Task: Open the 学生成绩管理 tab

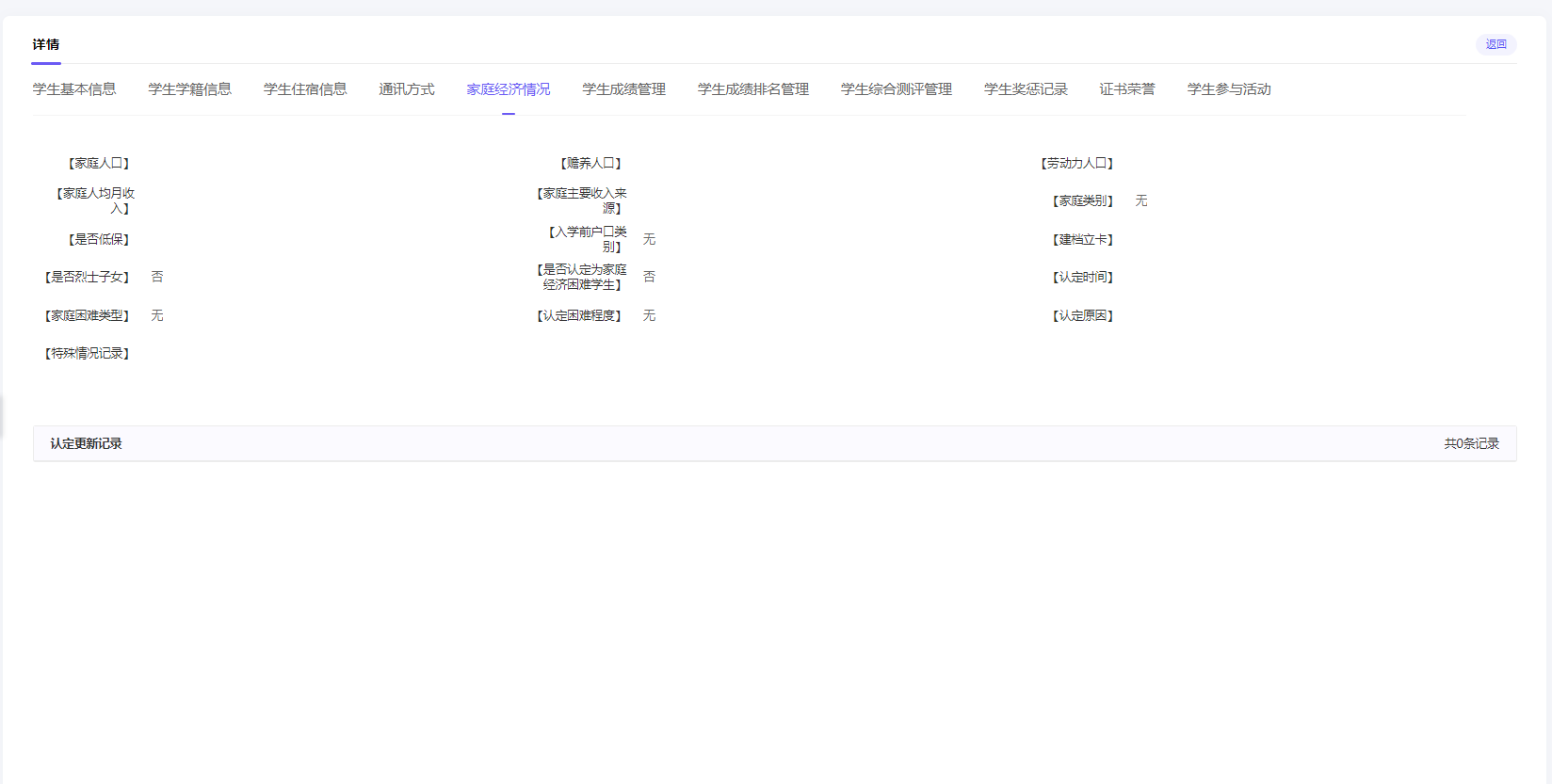Action: [623, 89]
